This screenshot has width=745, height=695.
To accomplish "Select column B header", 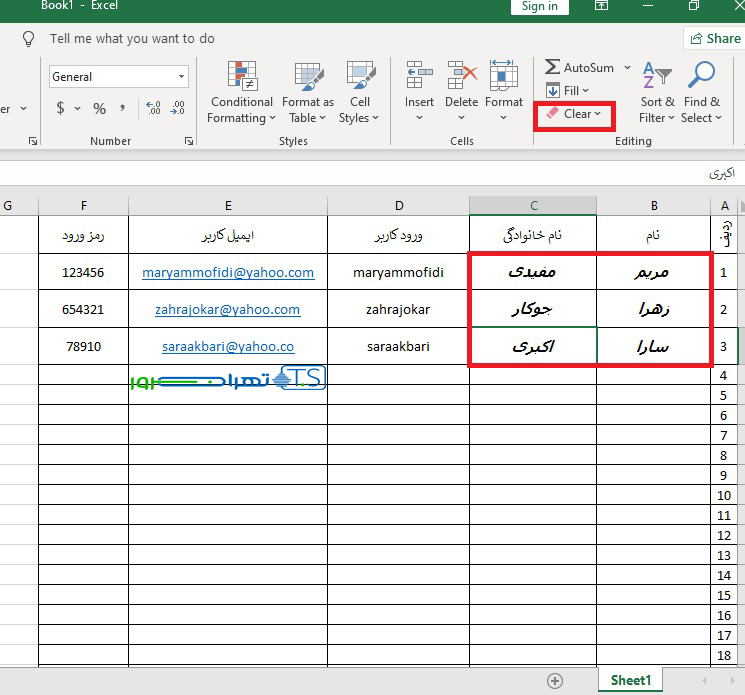I will 654,206.
